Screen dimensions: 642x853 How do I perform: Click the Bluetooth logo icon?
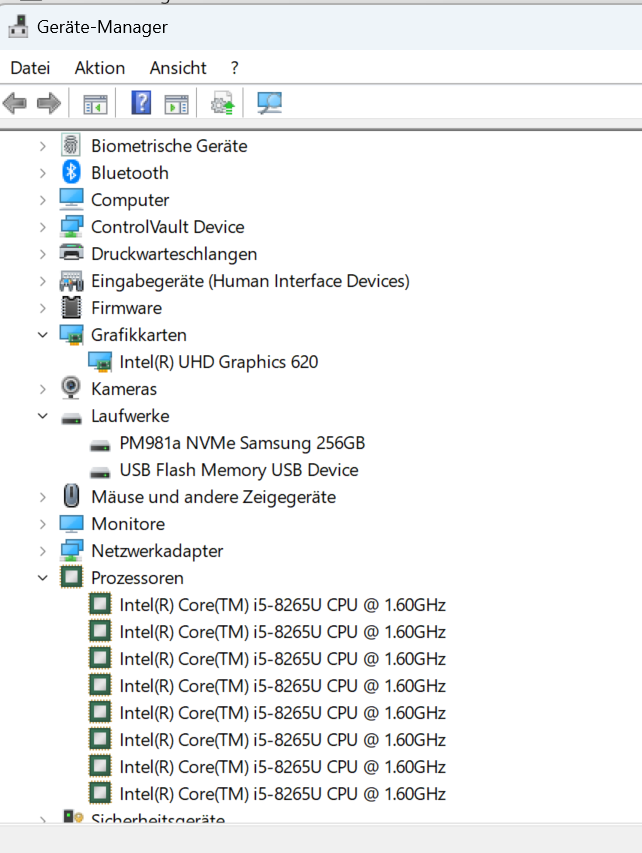[x=71, y=172]
